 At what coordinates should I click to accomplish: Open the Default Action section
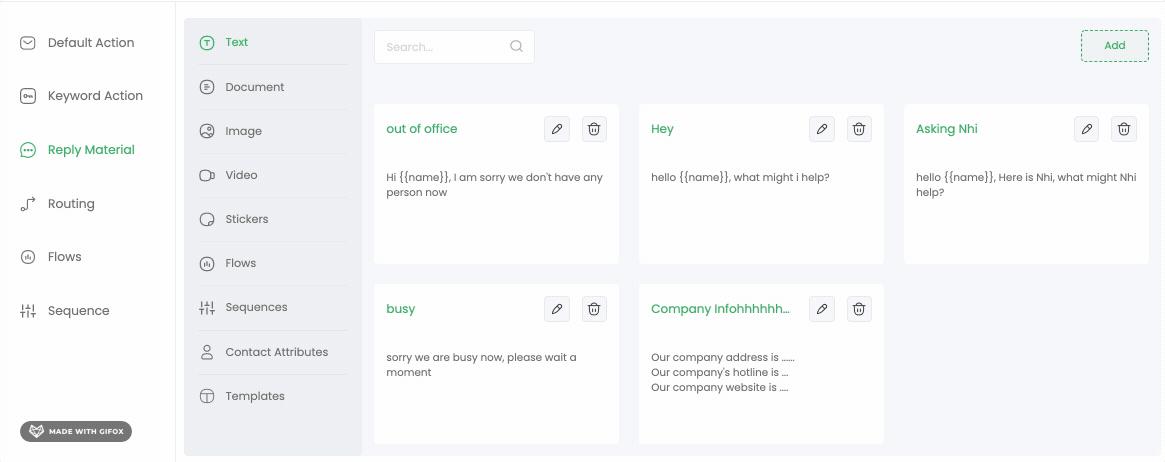coord(77,43)
